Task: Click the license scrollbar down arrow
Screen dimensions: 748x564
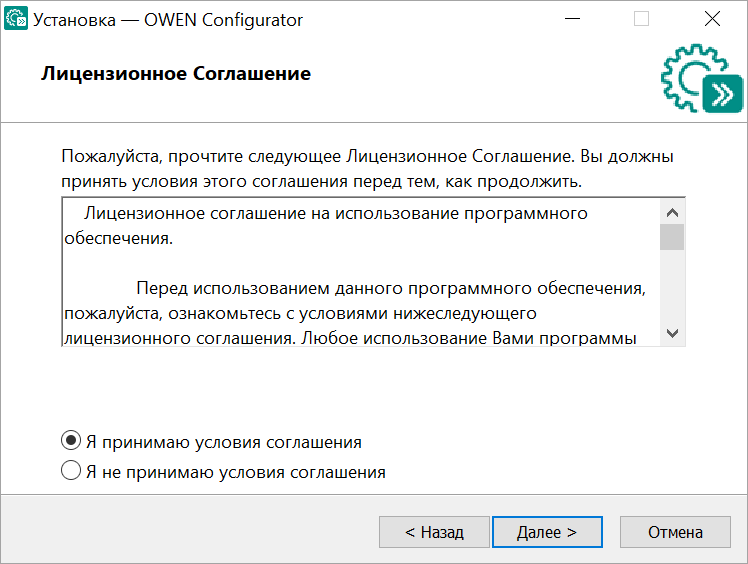Action: 672,333
